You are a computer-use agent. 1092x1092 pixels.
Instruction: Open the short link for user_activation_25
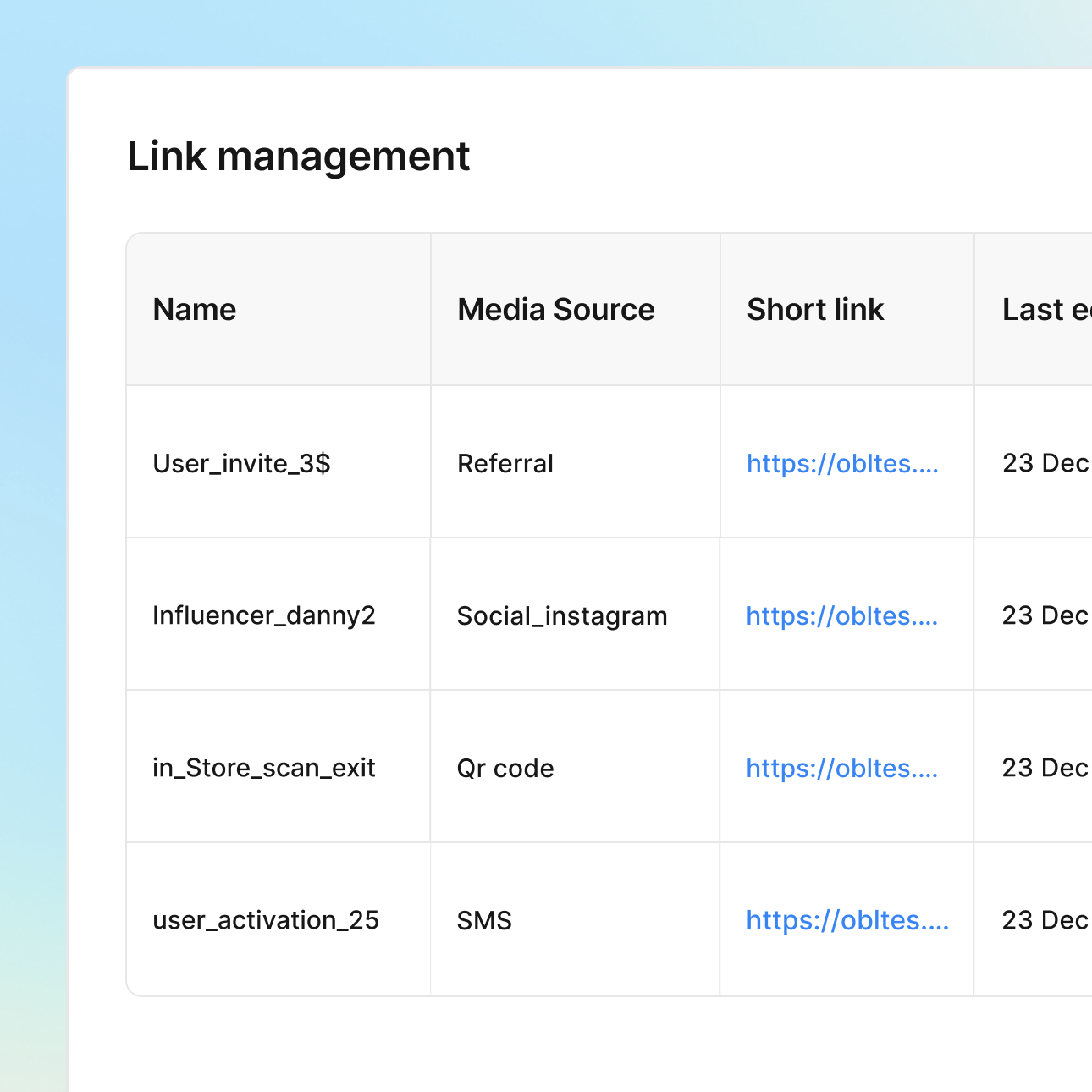(847, 920)
